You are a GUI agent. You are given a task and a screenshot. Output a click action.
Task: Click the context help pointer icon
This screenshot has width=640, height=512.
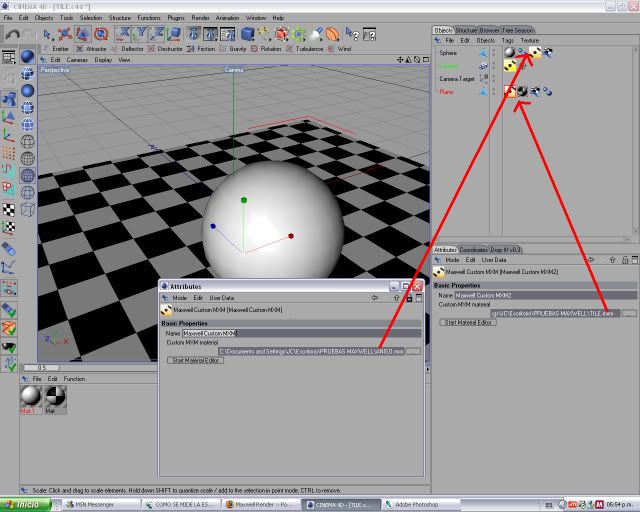[351, 34]
